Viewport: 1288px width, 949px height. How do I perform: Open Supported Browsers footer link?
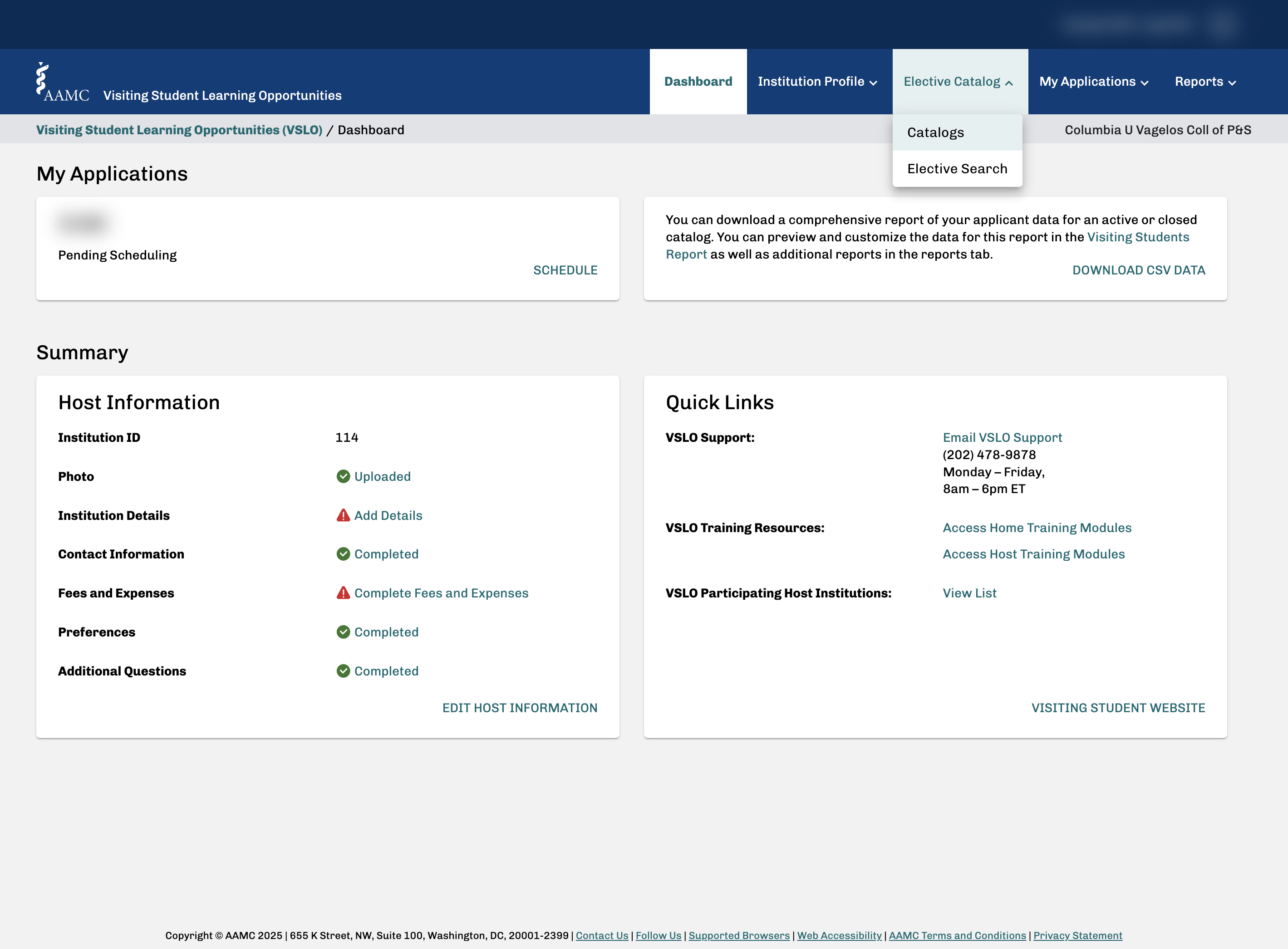[x=739, y=936]
